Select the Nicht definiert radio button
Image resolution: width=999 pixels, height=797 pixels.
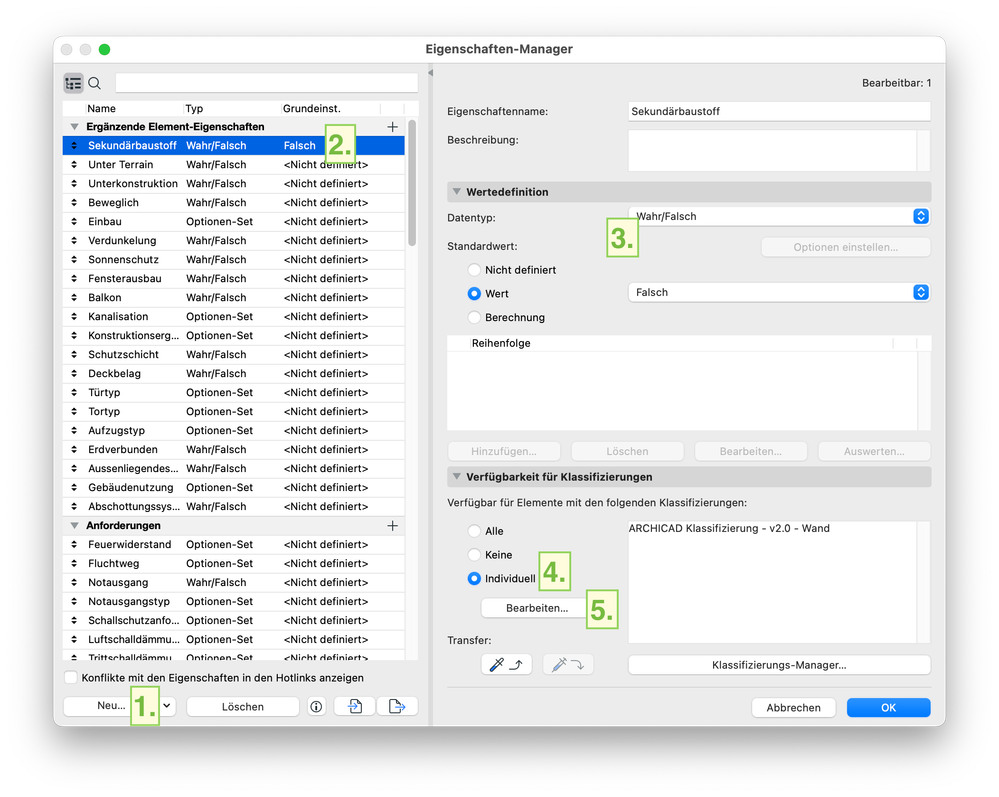point(474,269)
